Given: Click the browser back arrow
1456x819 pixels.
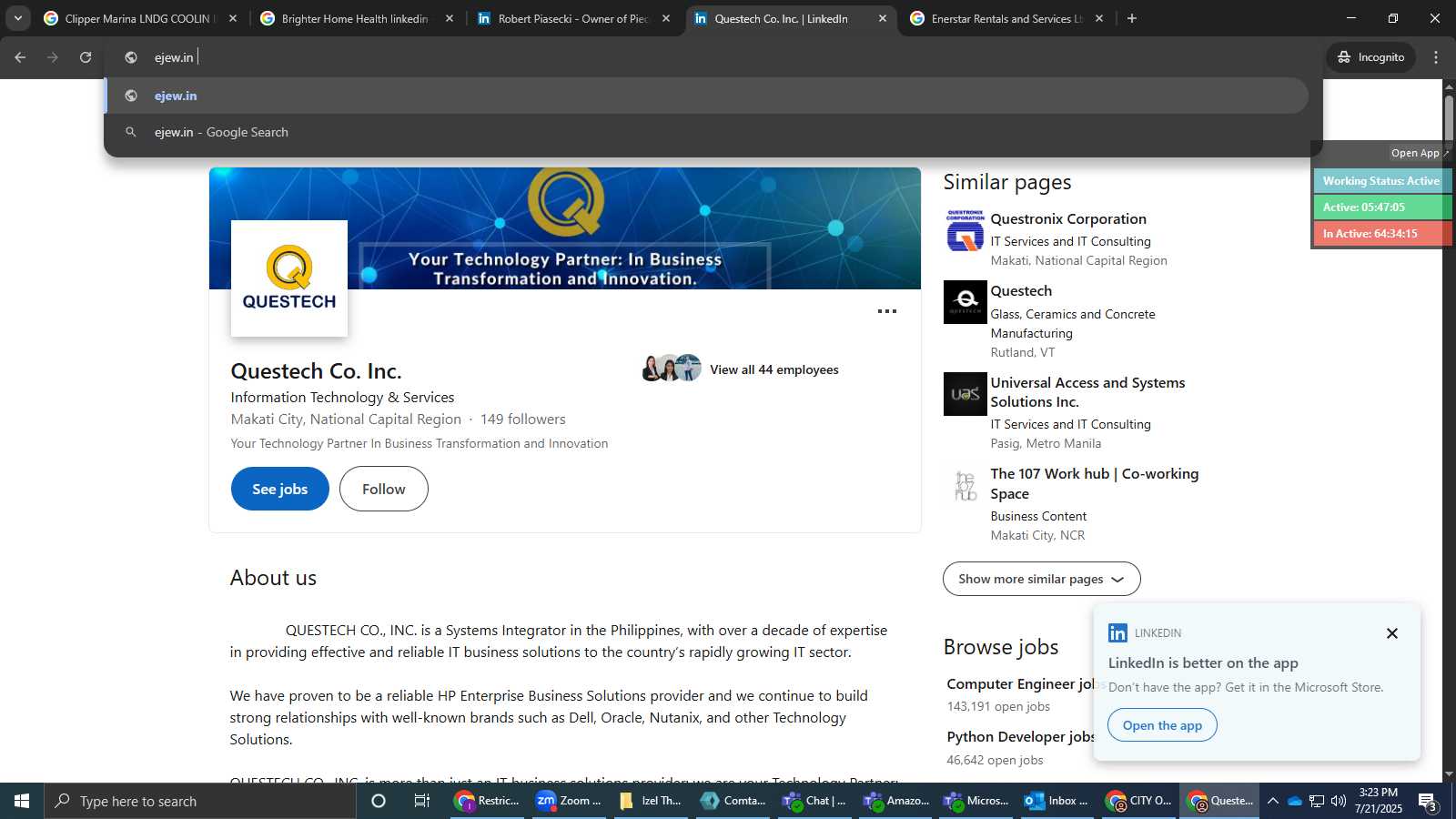Looking at the screenshot, I should [x=20, y=57].
